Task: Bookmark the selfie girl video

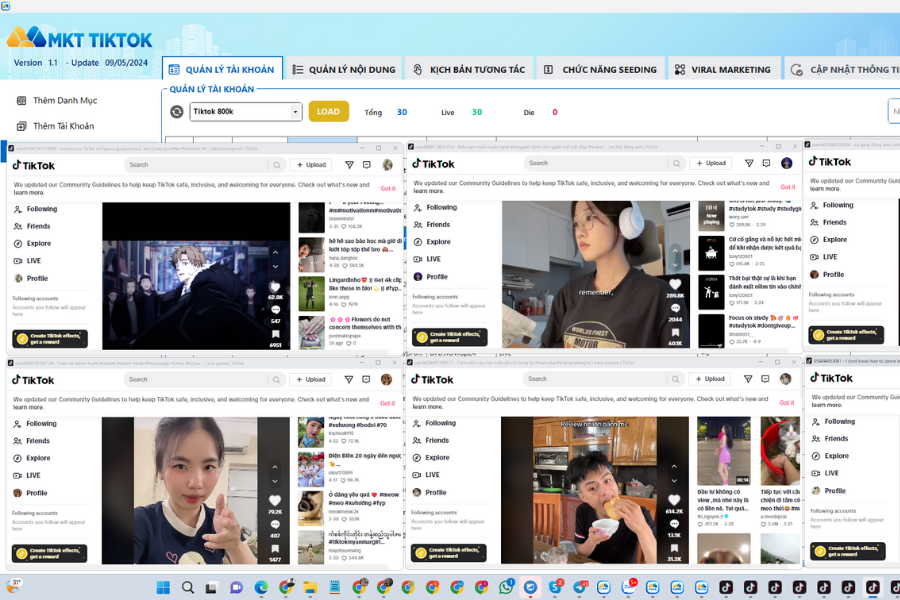Action: 275,548
